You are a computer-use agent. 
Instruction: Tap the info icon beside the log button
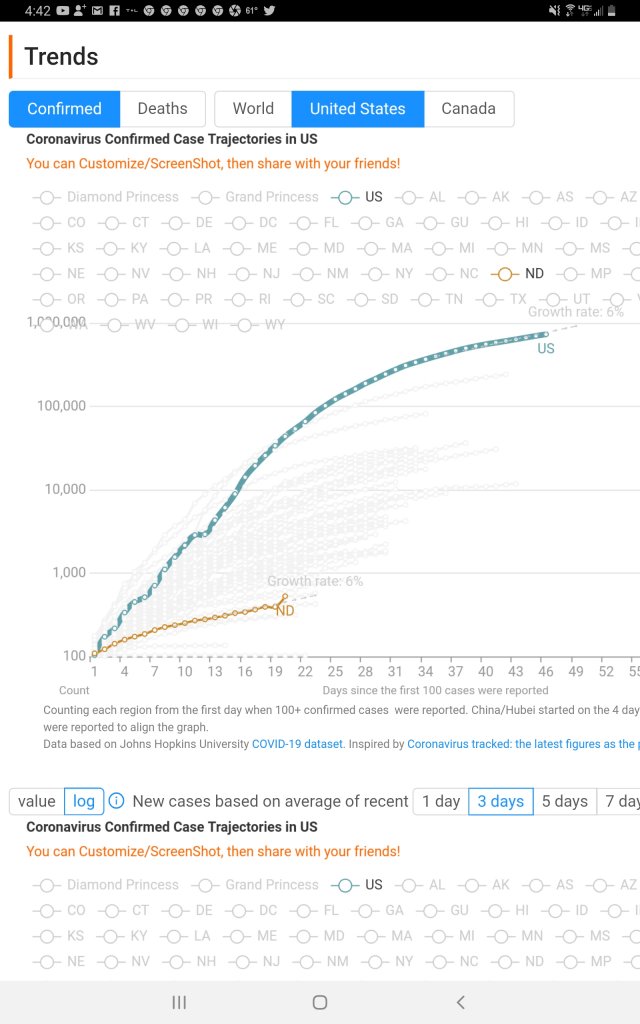116,801
